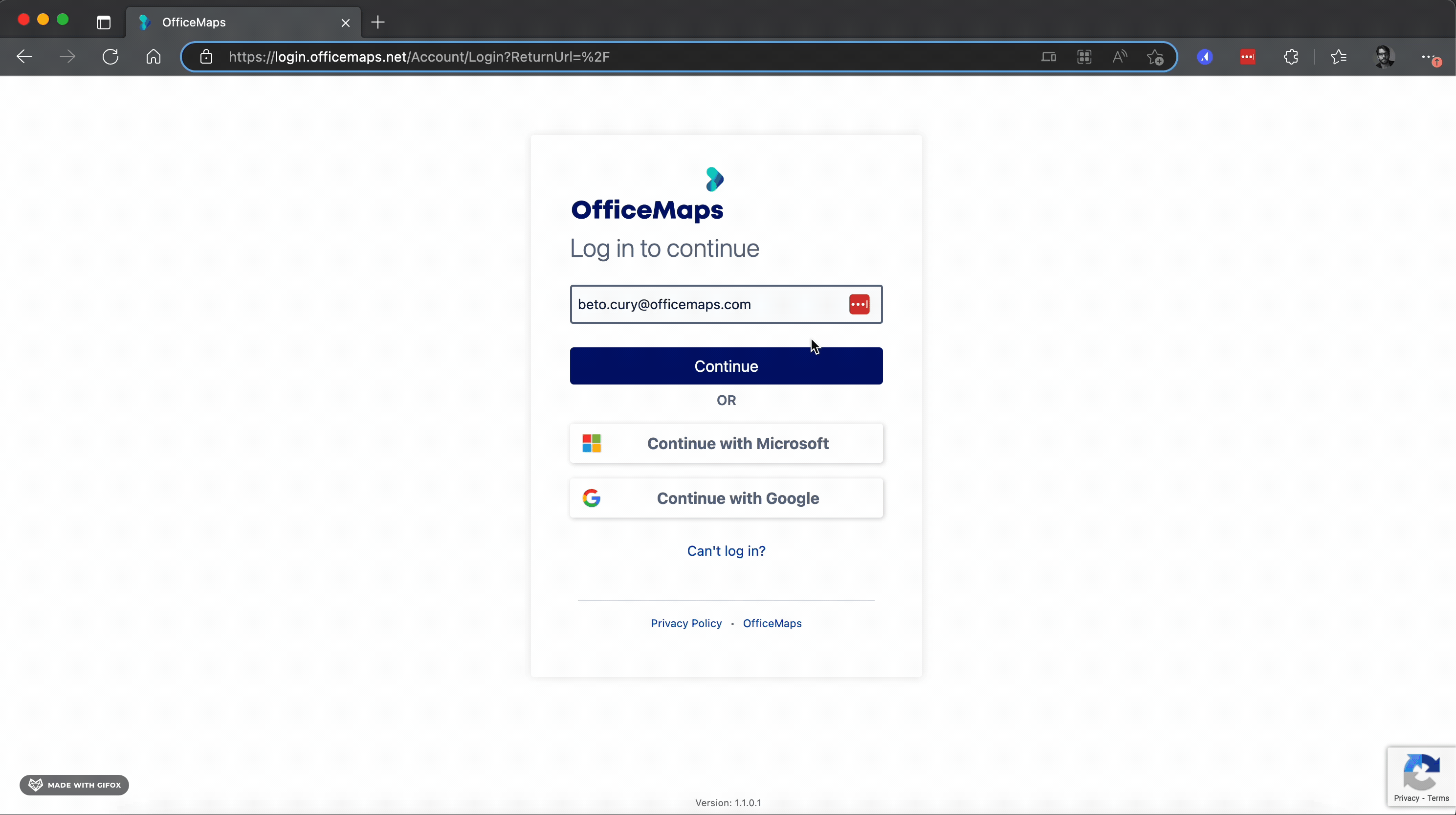Open the Privacy Policy link
Screen dimensions: 1456x815
686,623
